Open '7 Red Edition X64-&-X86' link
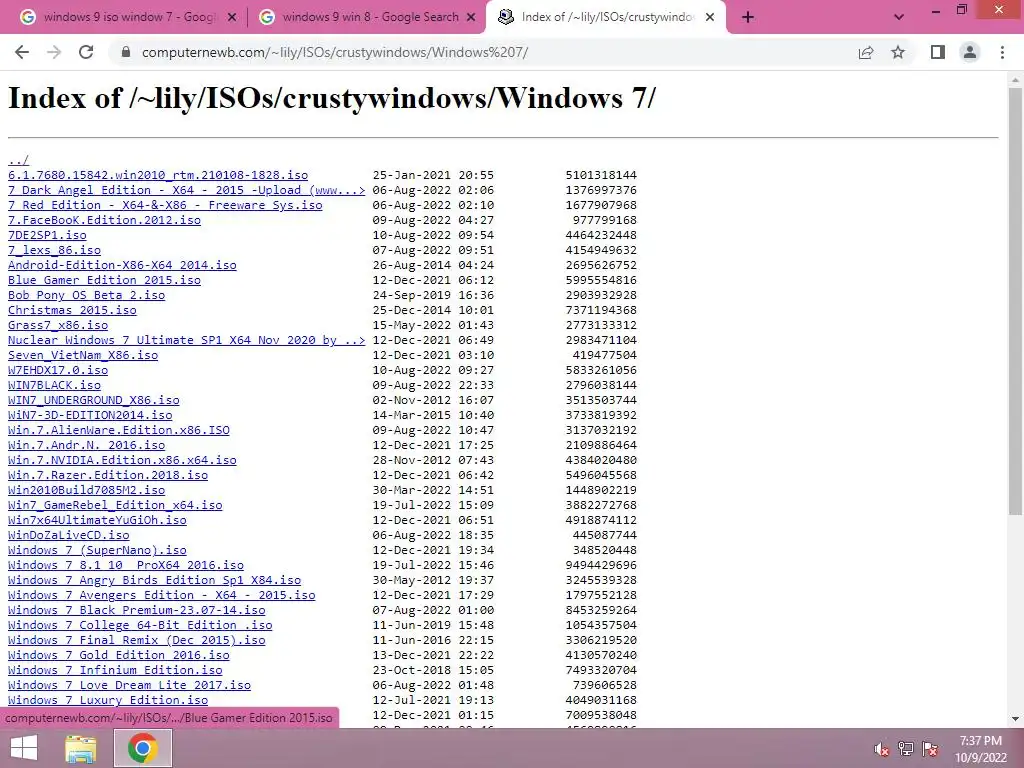 pyautogui.click(x=165, y=205)
